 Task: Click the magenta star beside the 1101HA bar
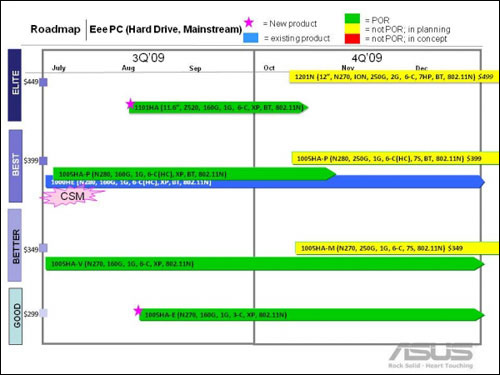click(130, 104)
